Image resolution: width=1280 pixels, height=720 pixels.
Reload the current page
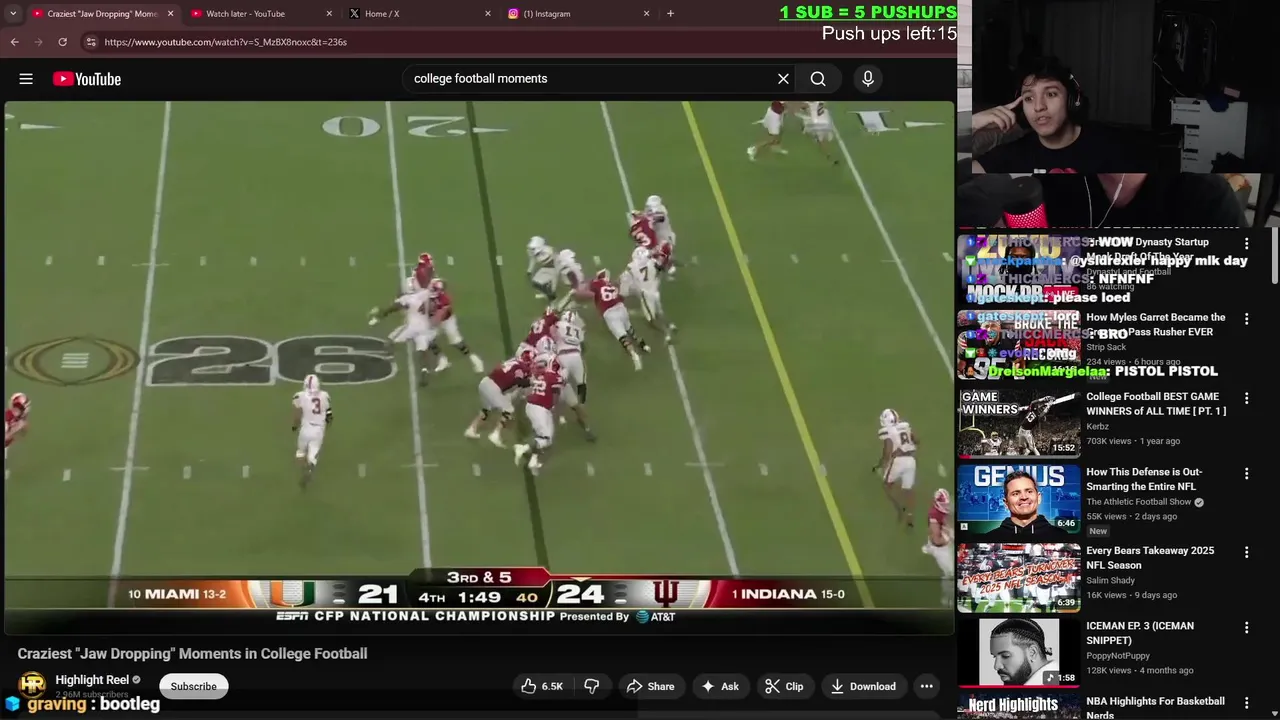[x=62, y=42]
